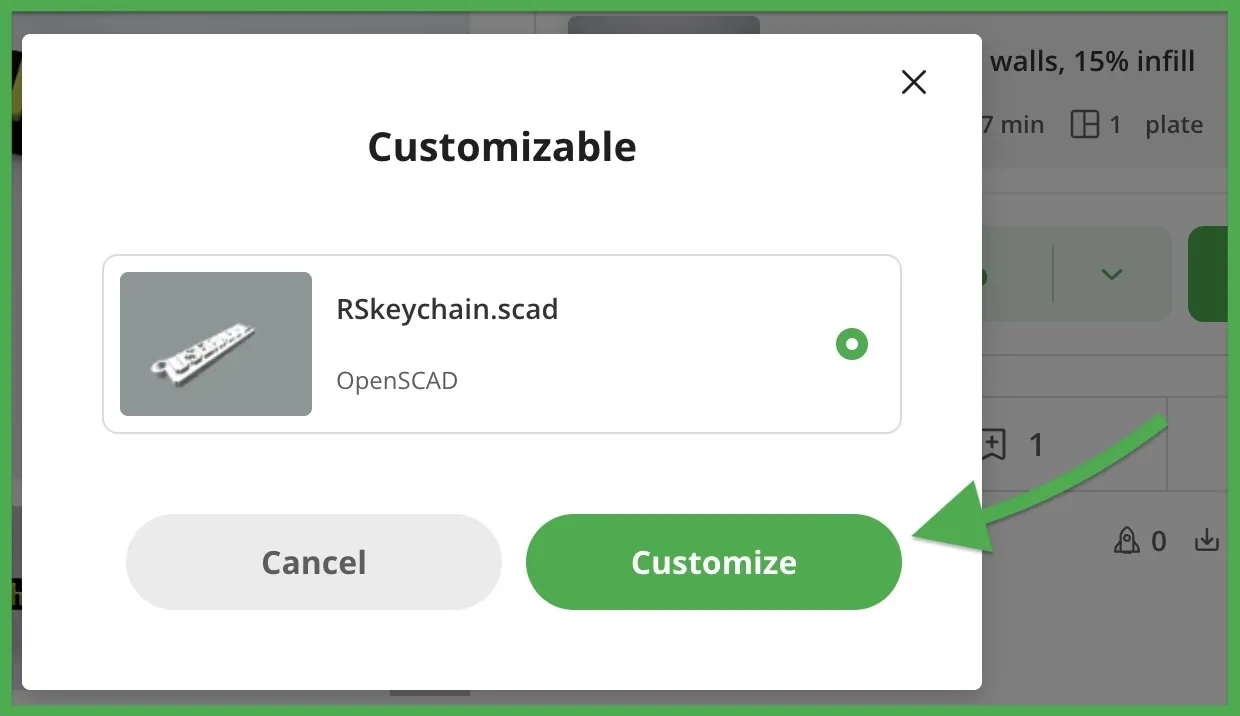Click the OpenSCAD file type label
The width and height of the screenshot is (1240, 716).
click(397, 380)
